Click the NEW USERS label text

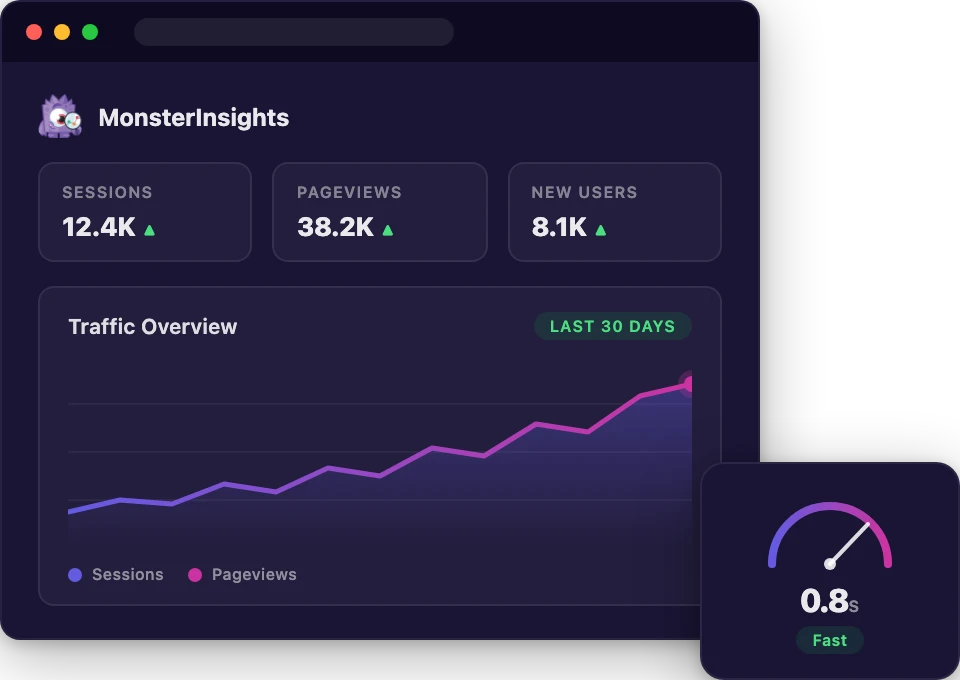[584, 192]
